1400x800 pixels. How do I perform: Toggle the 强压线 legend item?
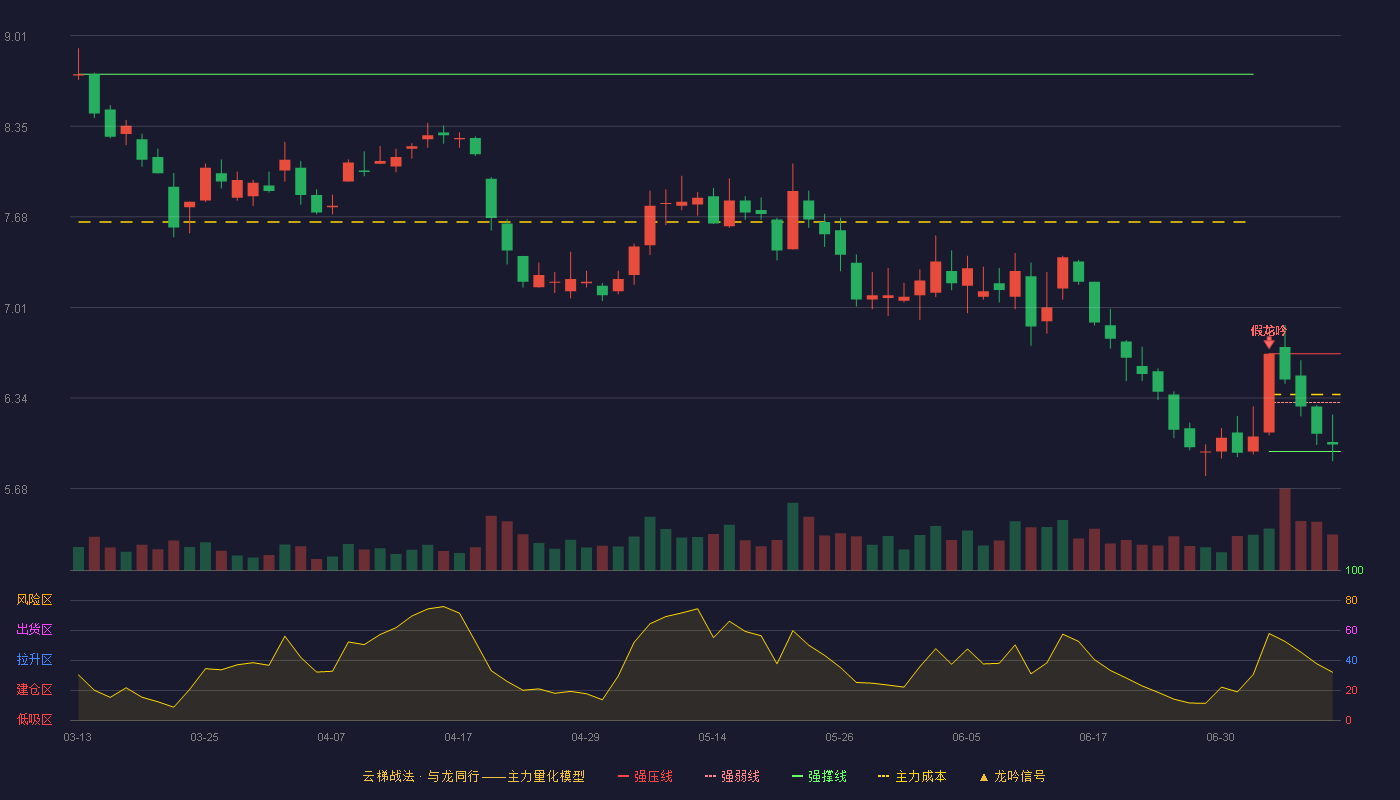[645, 776]
